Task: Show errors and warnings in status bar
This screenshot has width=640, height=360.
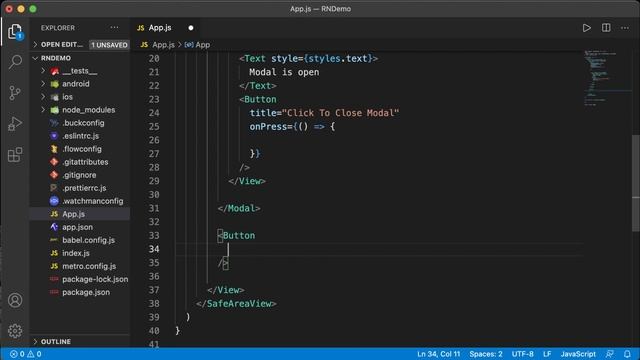Action: [26, 354]
